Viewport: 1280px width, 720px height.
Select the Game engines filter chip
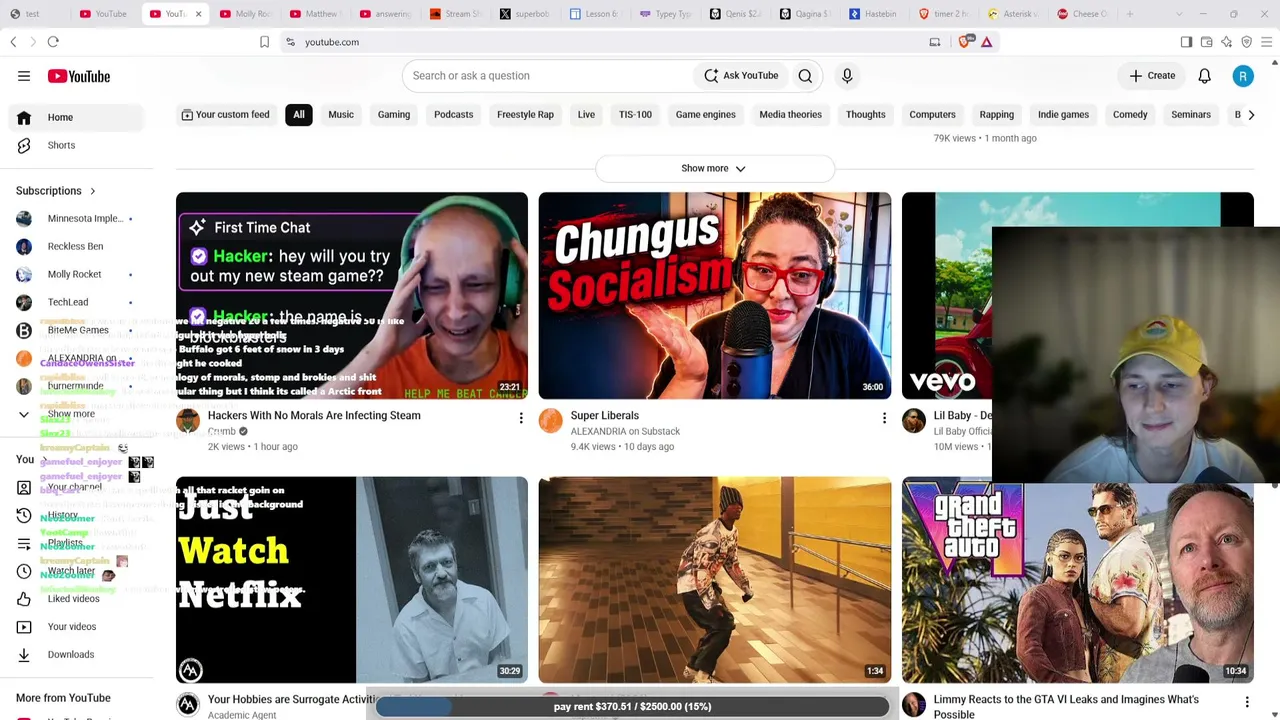(x=706, y=115)
